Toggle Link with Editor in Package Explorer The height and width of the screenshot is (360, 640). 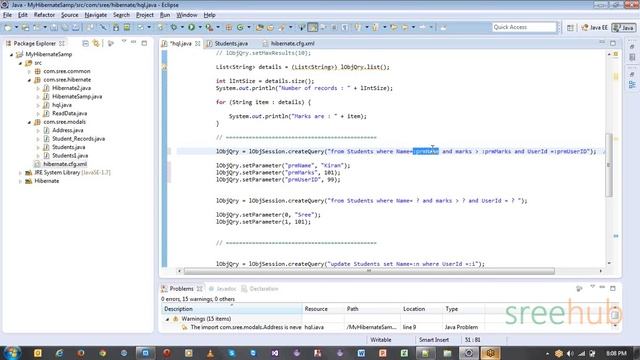point(96,43)
